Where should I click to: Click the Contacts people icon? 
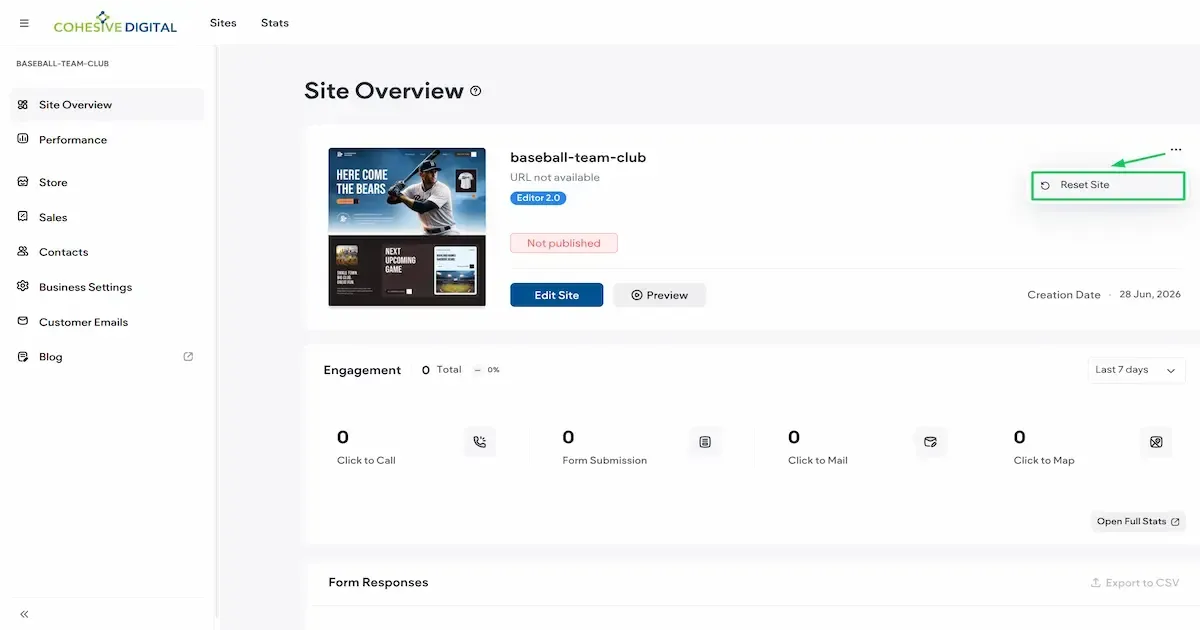click(x=23, y=252)
